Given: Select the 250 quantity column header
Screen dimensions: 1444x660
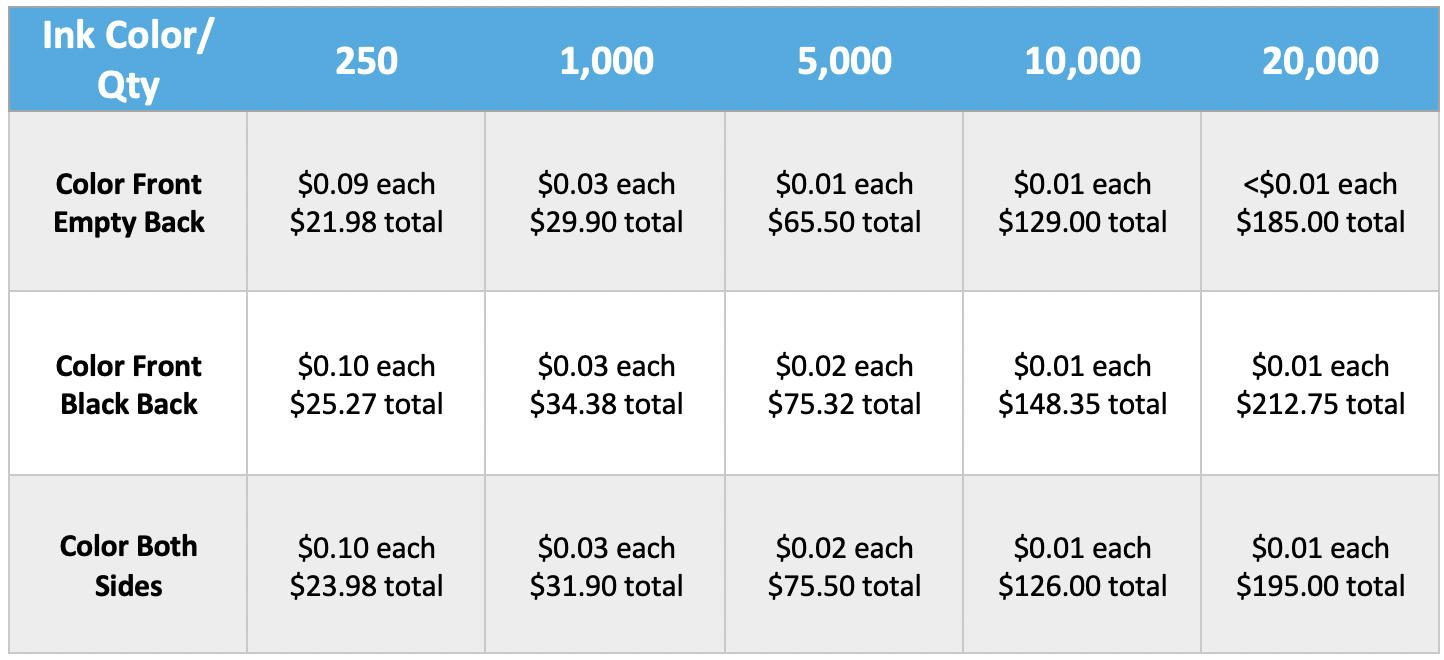Looking at the screenshot, I should 366,62.
